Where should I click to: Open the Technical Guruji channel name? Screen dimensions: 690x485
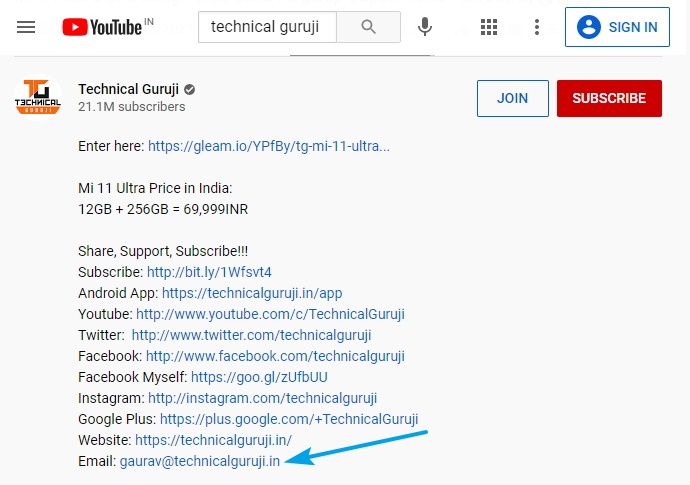point(128,89)
